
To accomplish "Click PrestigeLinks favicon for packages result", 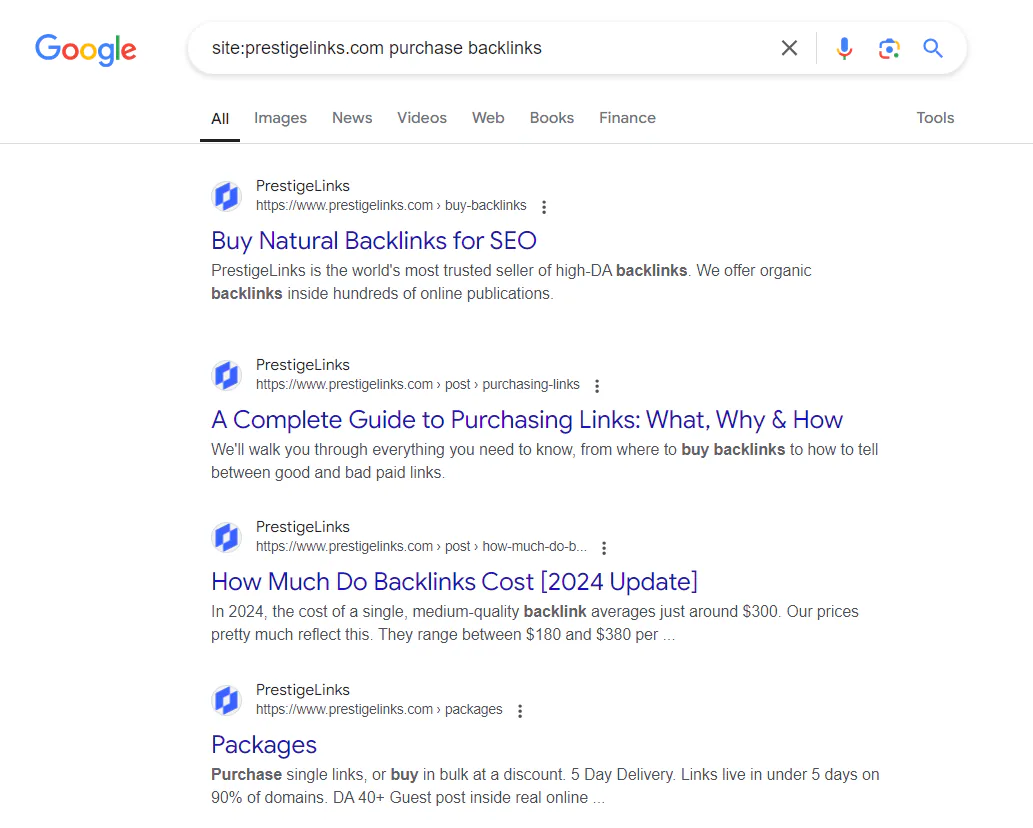I will [227, 700].
